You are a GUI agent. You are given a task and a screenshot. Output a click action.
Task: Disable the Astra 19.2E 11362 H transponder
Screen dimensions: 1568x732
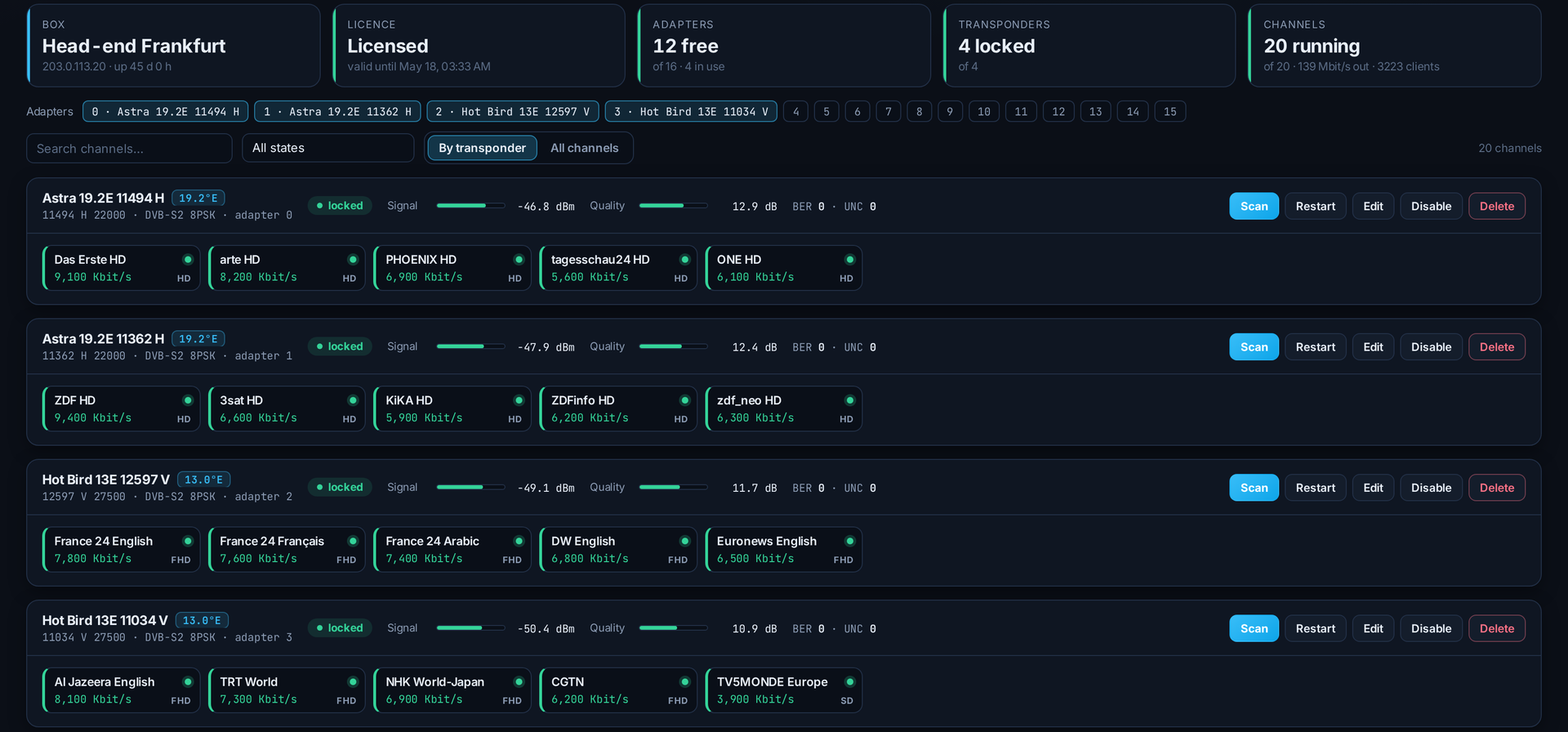[x=1432, y=347]
